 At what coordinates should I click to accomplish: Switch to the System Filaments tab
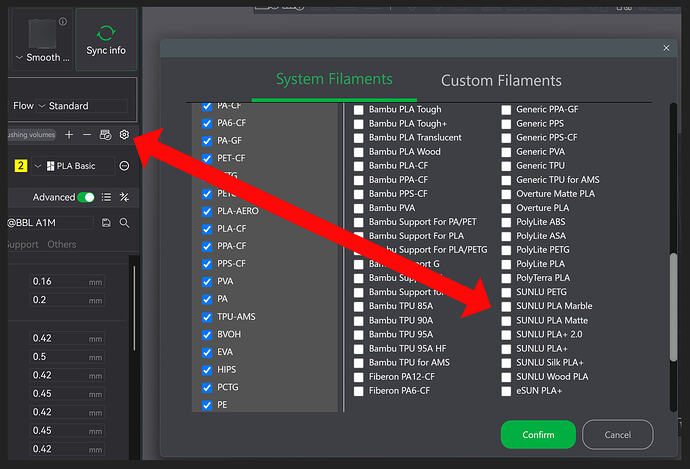(x=334, y=79)
